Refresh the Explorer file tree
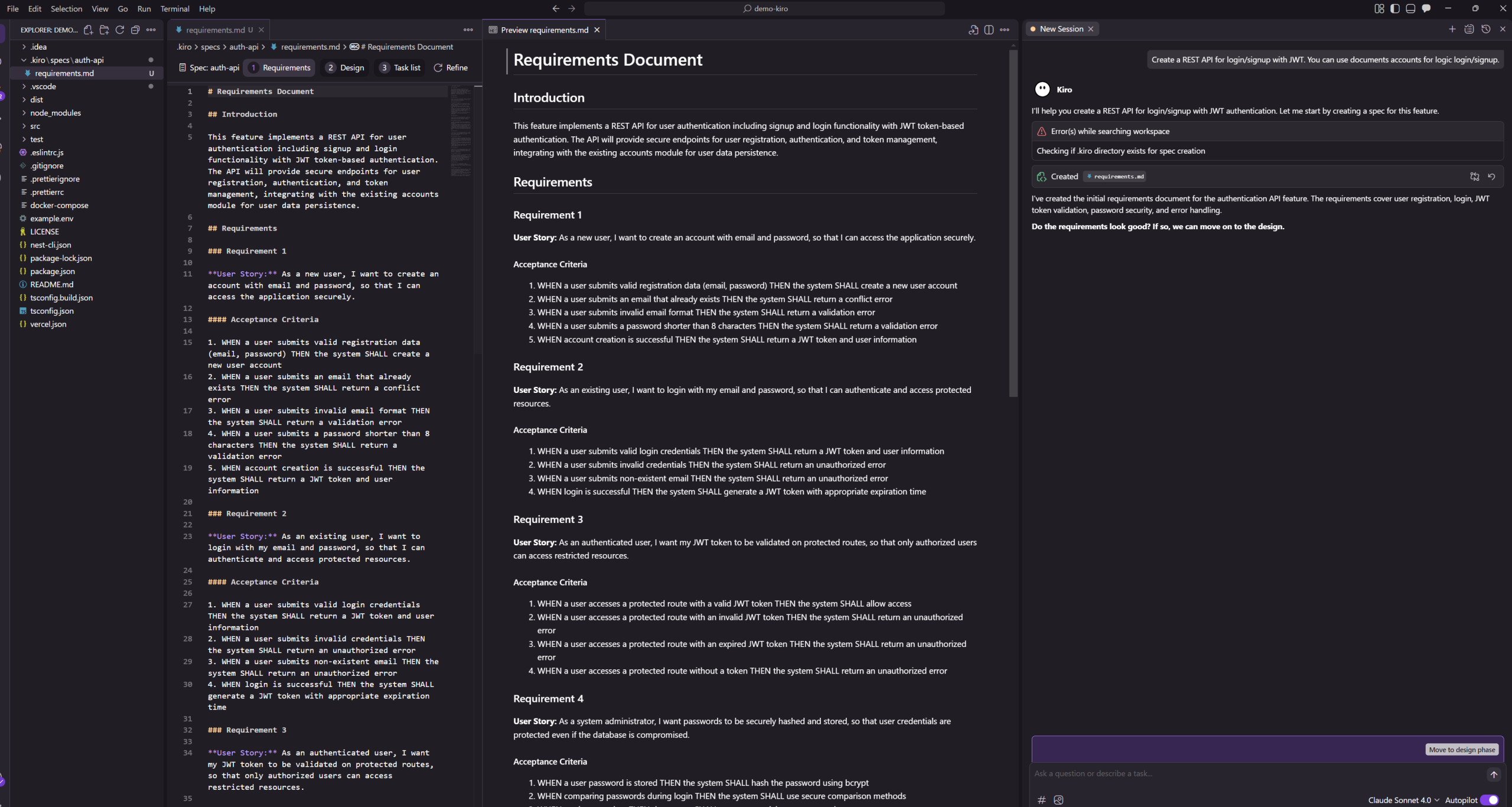This screenshot has width=1512, height=807. 119,30
